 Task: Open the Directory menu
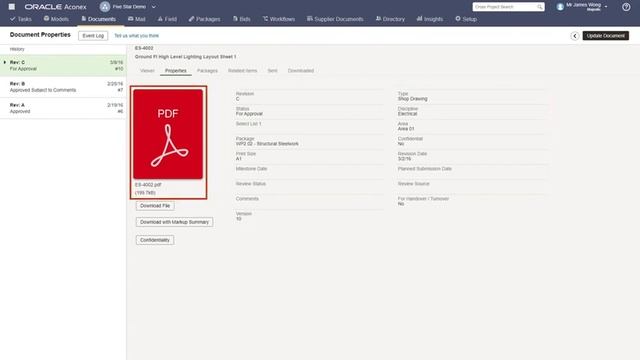(x=390, y=19)
